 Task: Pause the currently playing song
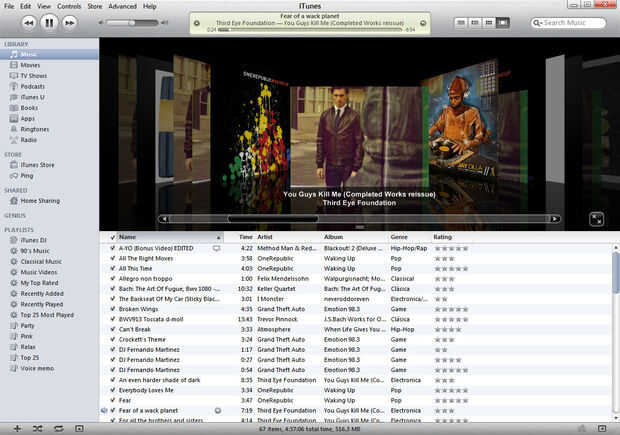pyautogui.click(x=49, y=22)
